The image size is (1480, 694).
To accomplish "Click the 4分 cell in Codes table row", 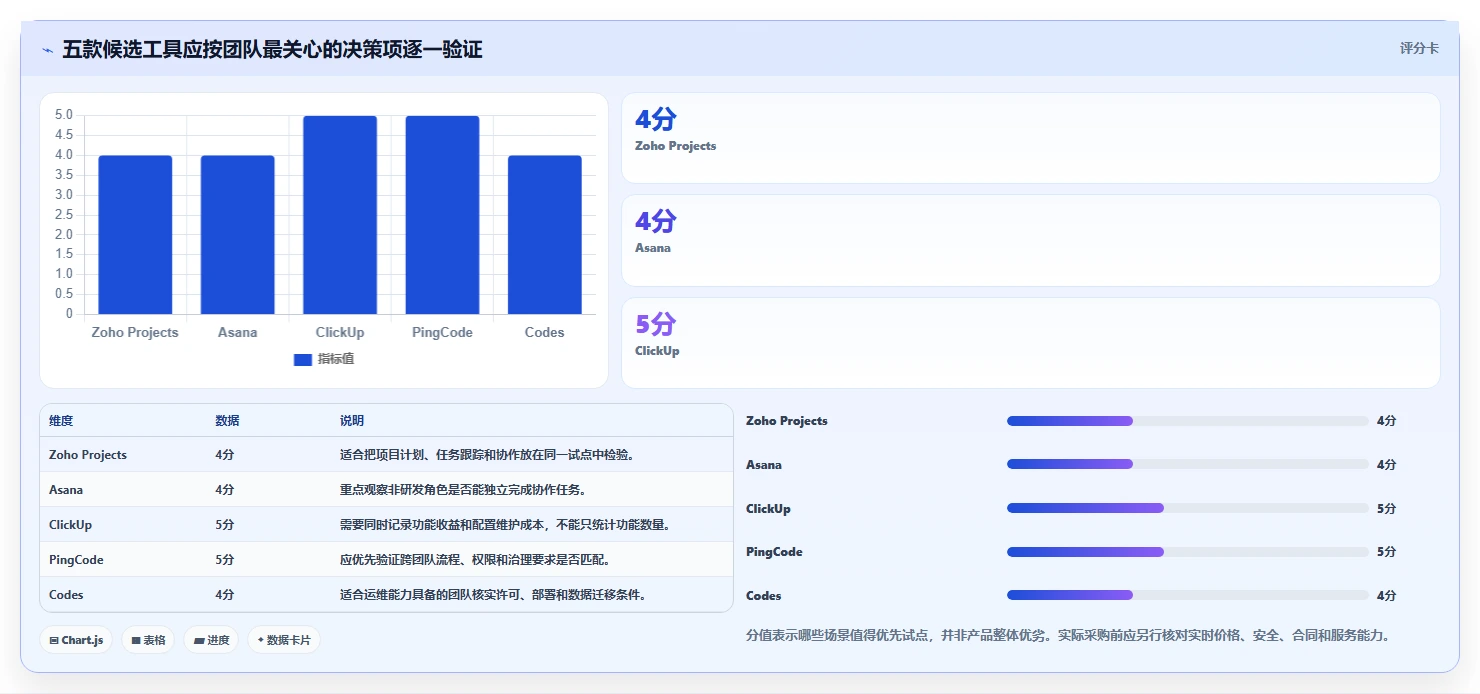I will [x=225, y=595].
